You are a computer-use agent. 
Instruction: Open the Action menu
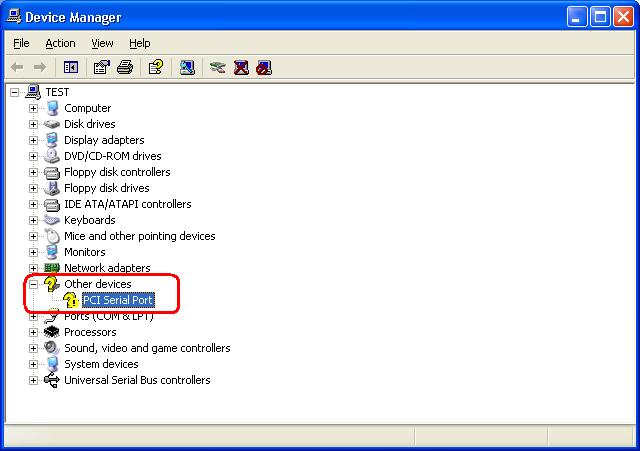60,43
